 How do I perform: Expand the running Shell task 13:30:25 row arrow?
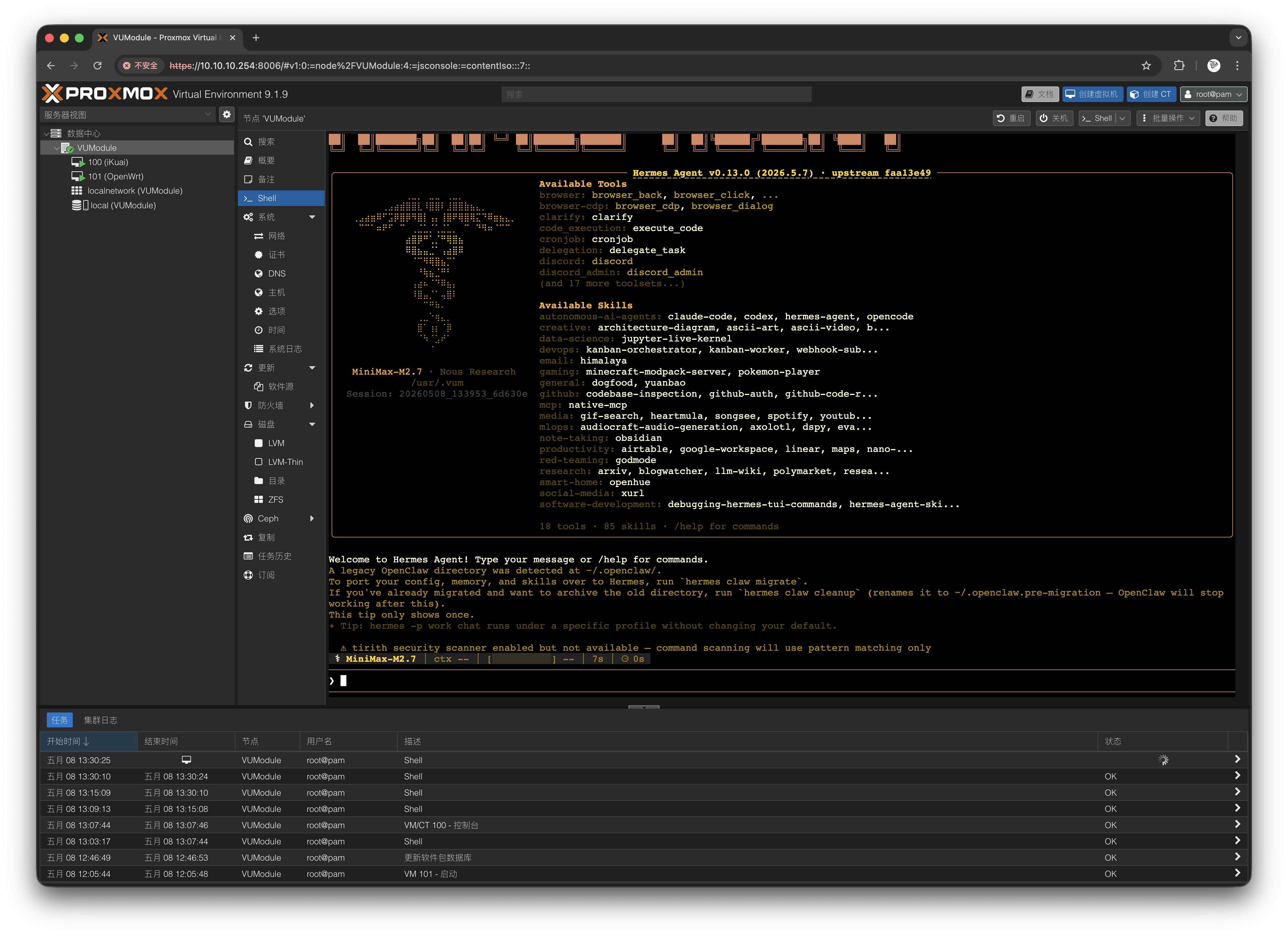pos(1237,760)
